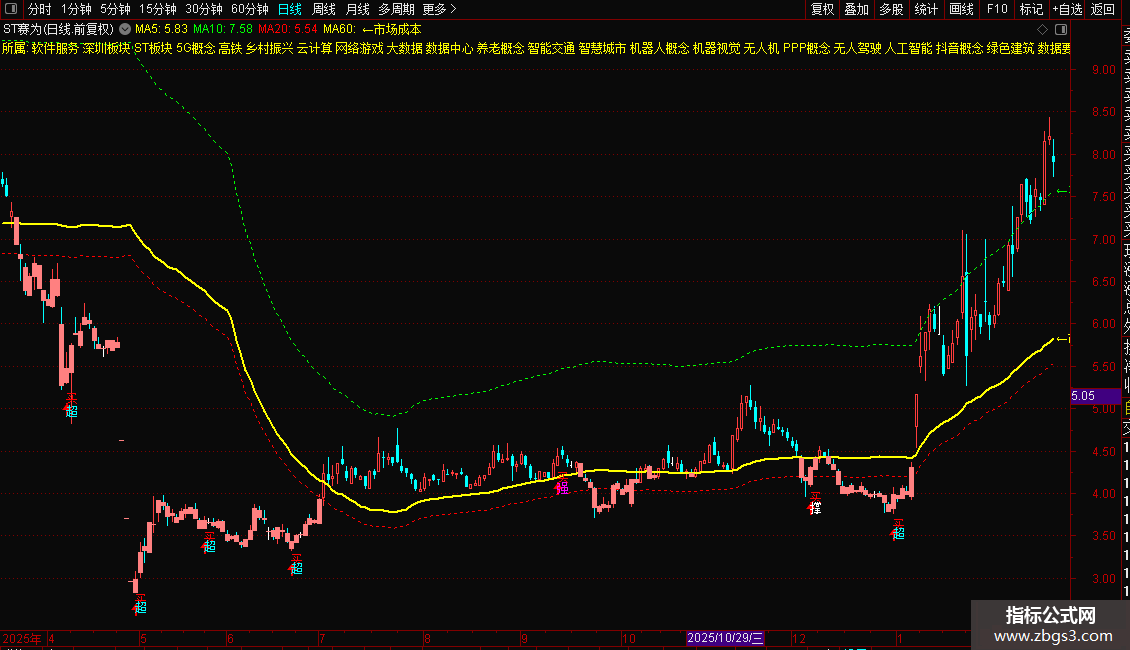1130x650 pixels.
Task: Open the 绿色建筑 concept link
Action: [x=1010, y=48]
